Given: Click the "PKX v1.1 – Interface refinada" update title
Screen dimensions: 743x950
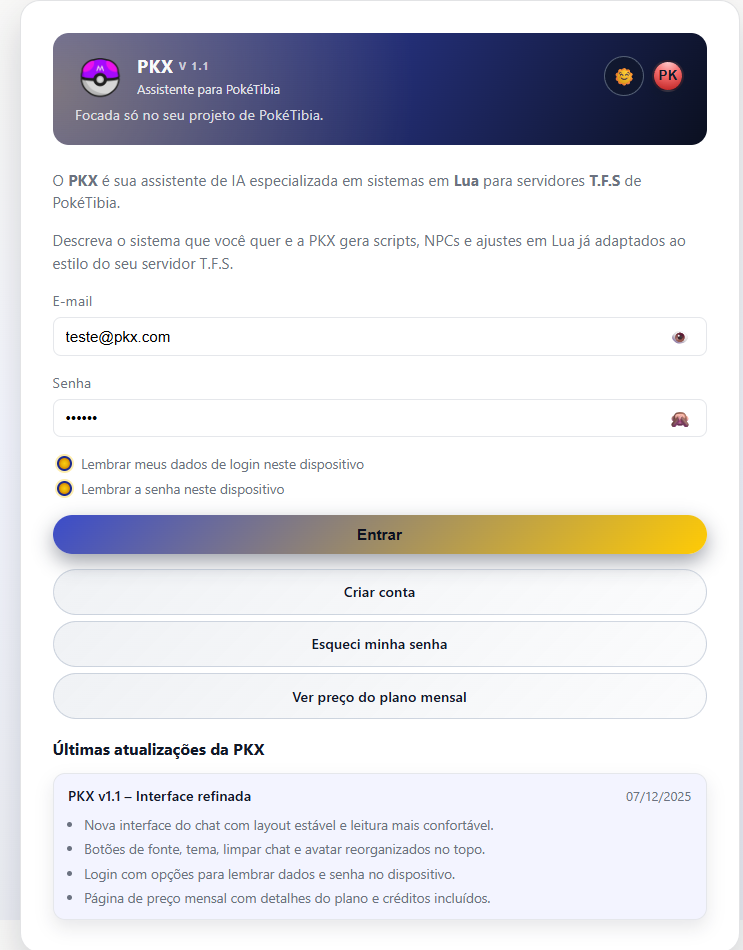Looking at the screenshot, I should pos(160,796).
